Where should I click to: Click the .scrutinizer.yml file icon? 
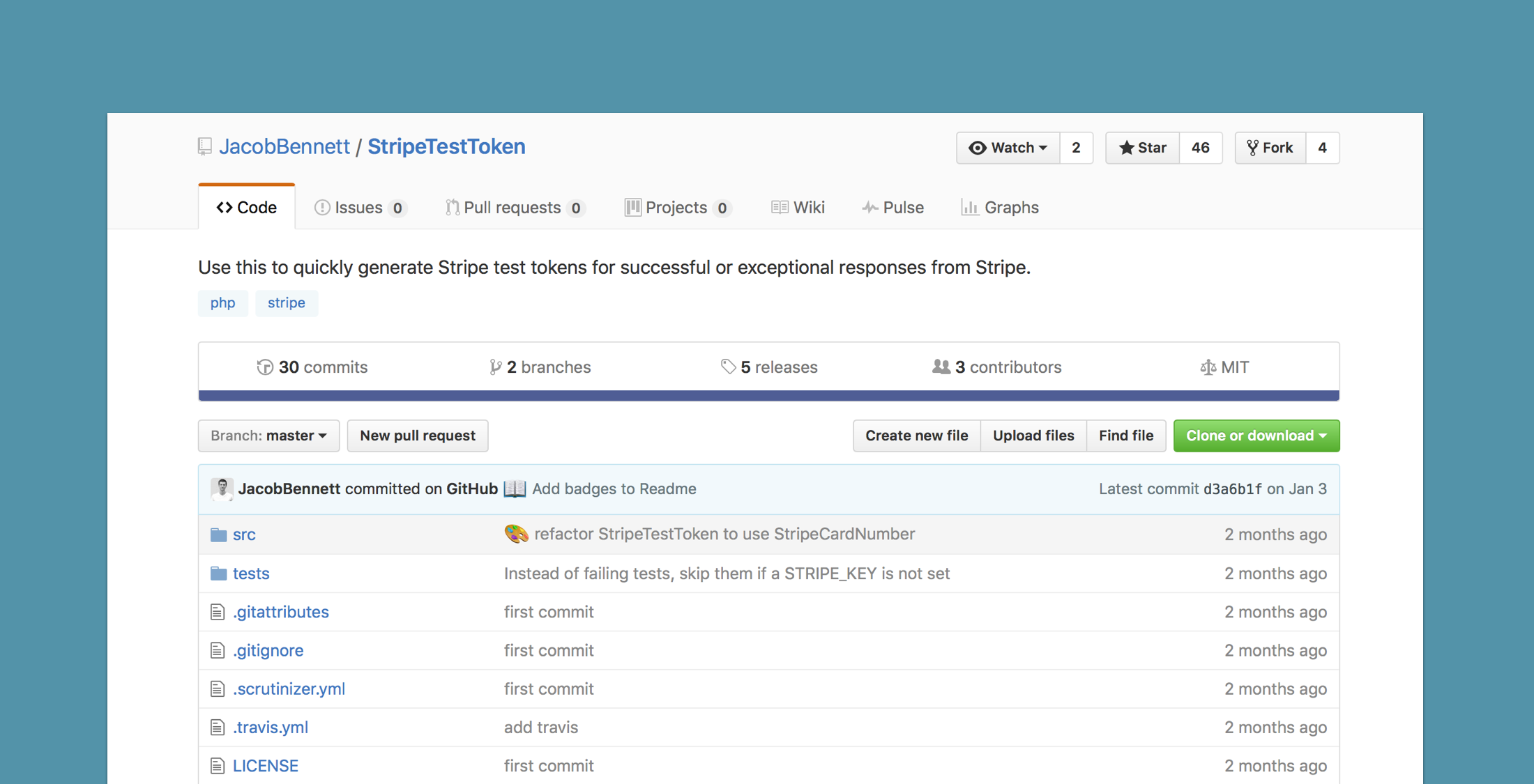point(218,689)
